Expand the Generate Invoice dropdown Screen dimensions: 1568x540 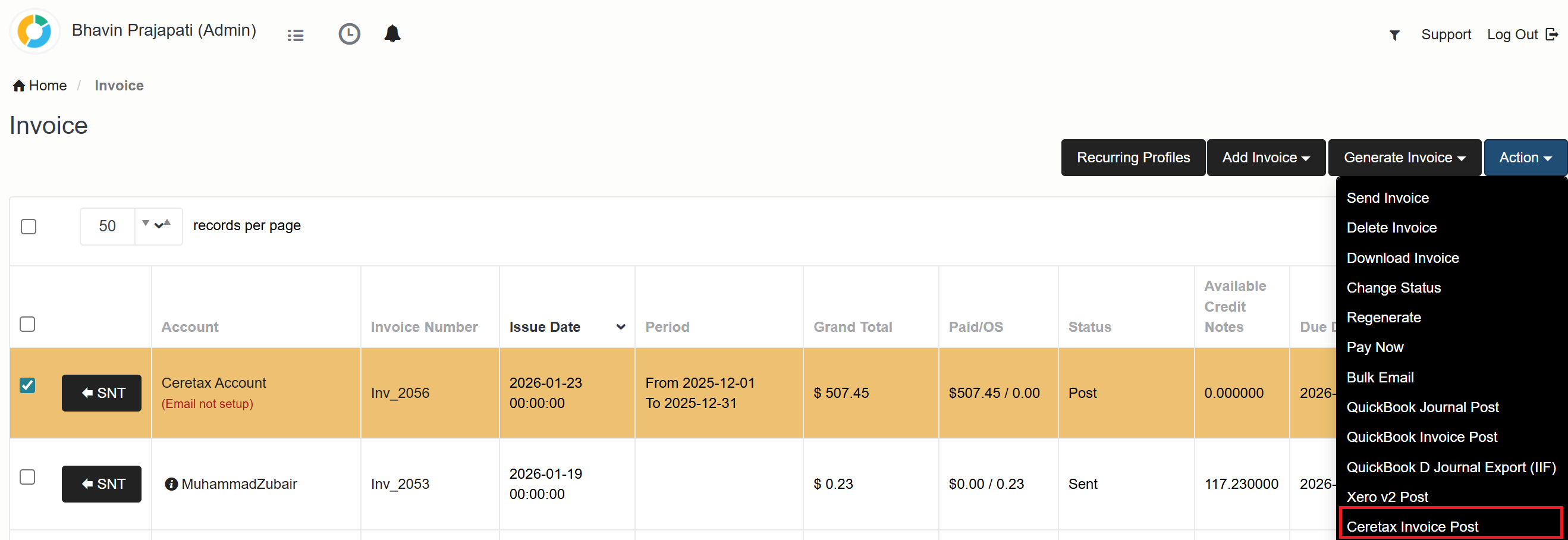click(1404, 158)
